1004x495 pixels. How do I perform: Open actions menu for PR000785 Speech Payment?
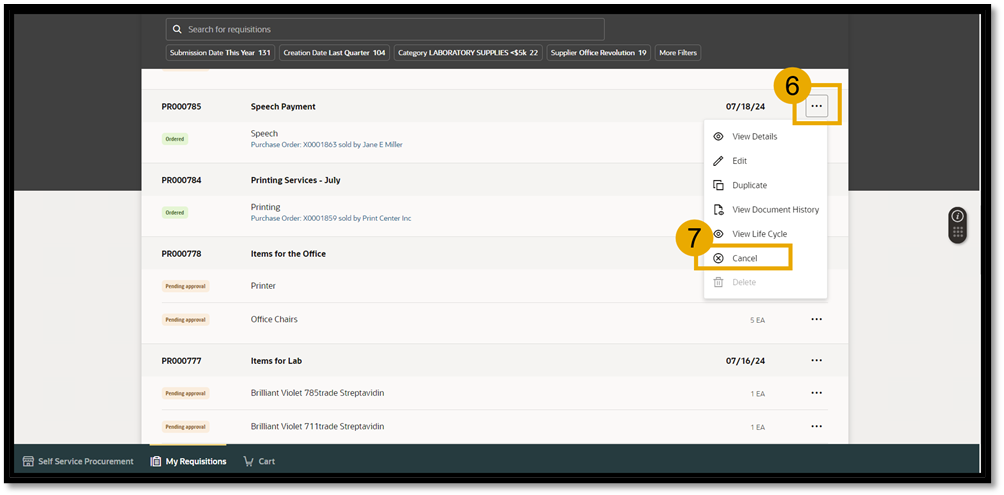[x=817, y=107]
